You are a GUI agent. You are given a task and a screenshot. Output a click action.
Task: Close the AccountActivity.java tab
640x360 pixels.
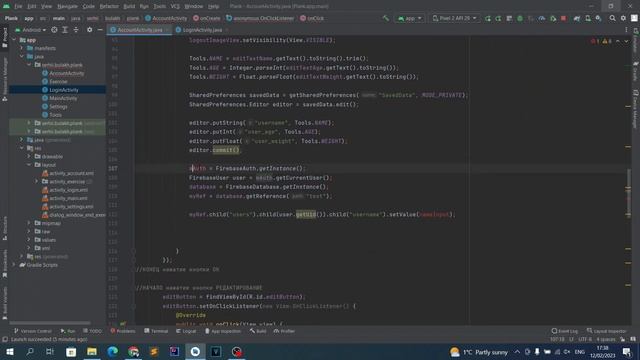[167, 30]
